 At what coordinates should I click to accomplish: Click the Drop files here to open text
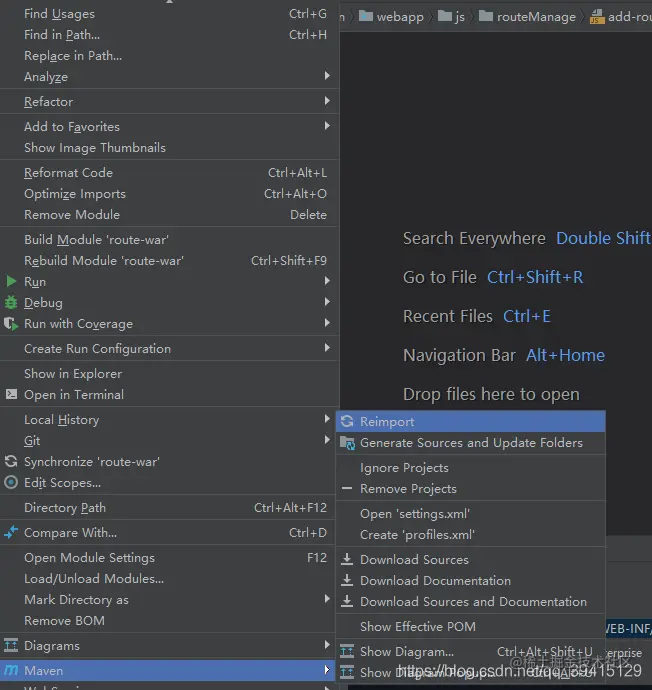click(x=491, y=394)
